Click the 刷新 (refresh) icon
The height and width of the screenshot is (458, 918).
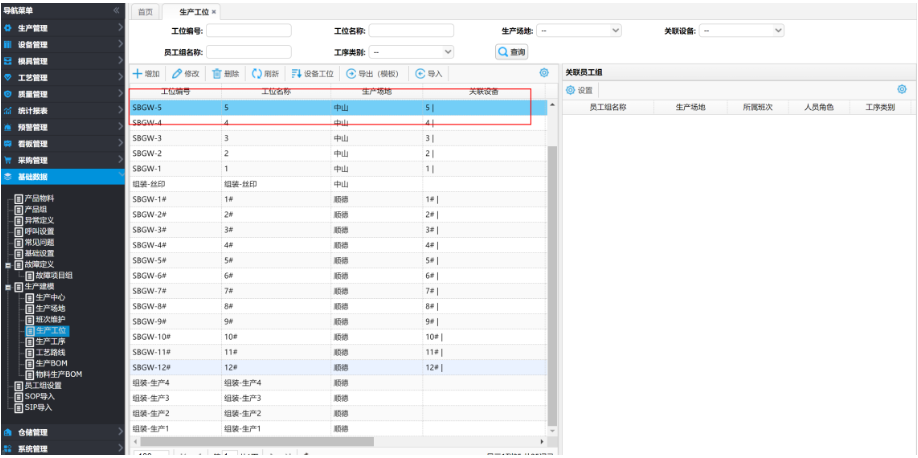click(x=257, y=74)
